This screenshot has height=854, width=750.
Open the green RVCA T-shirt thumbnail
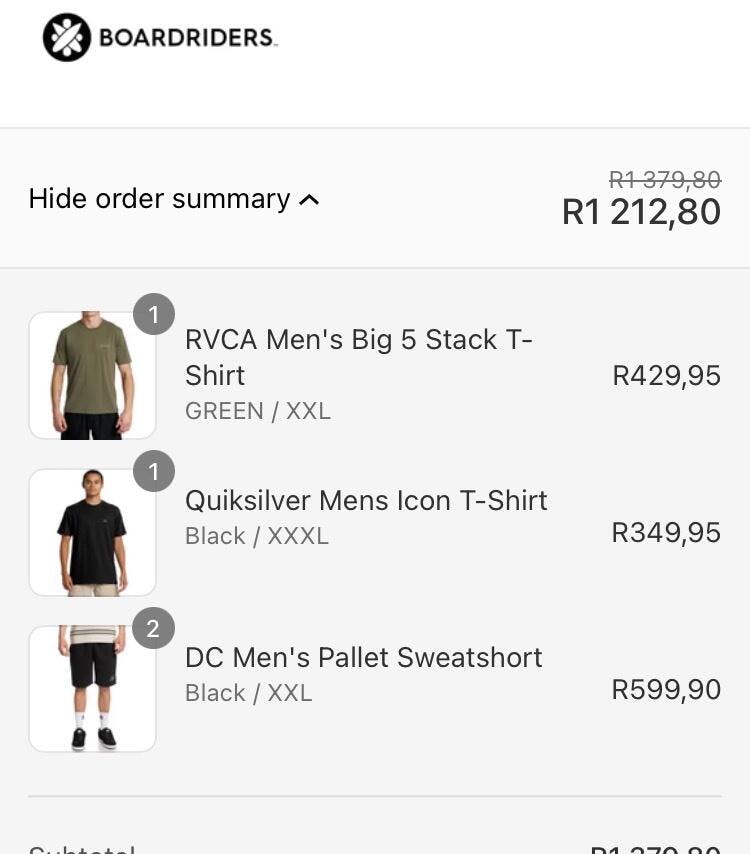92,376
